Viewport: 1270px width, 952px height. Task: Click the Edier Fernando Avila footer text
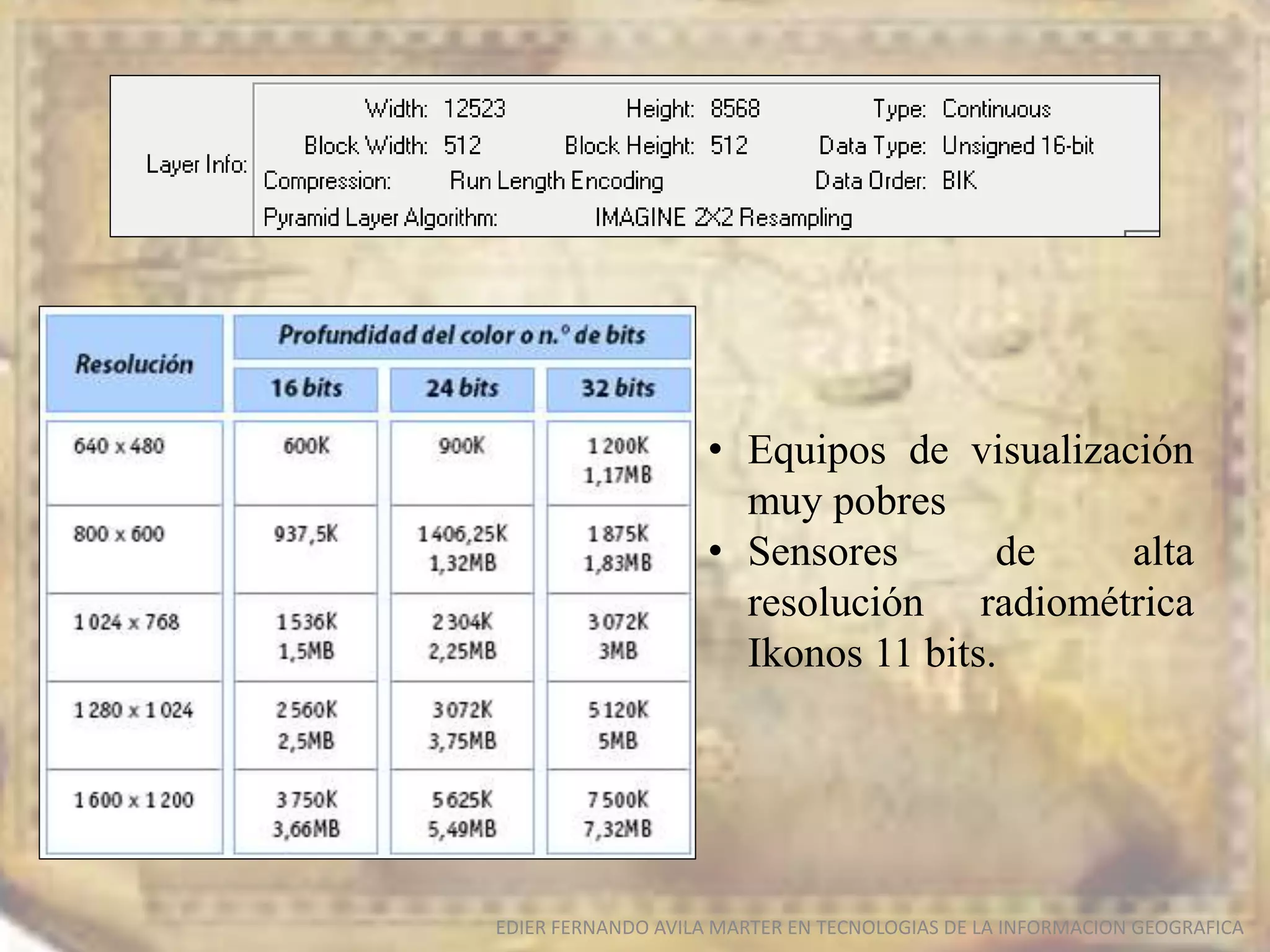click(869, 927)
